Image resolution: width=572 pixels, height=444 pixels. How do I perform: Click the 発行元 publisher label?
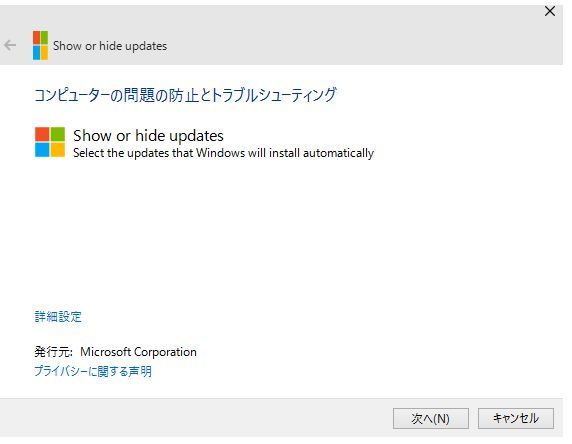(53, 352)
